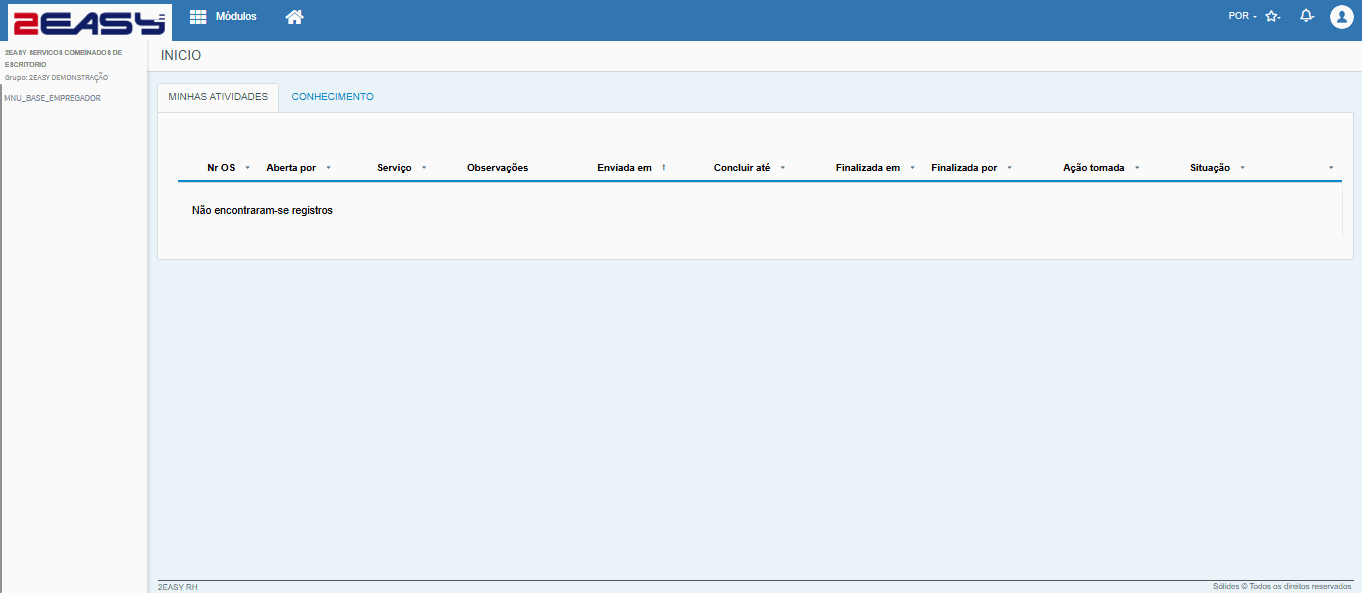Screen dimensions: 1362x593
Task: Select the MINHAS ATIVIDADES tab
Action: [x=218, y=97]
